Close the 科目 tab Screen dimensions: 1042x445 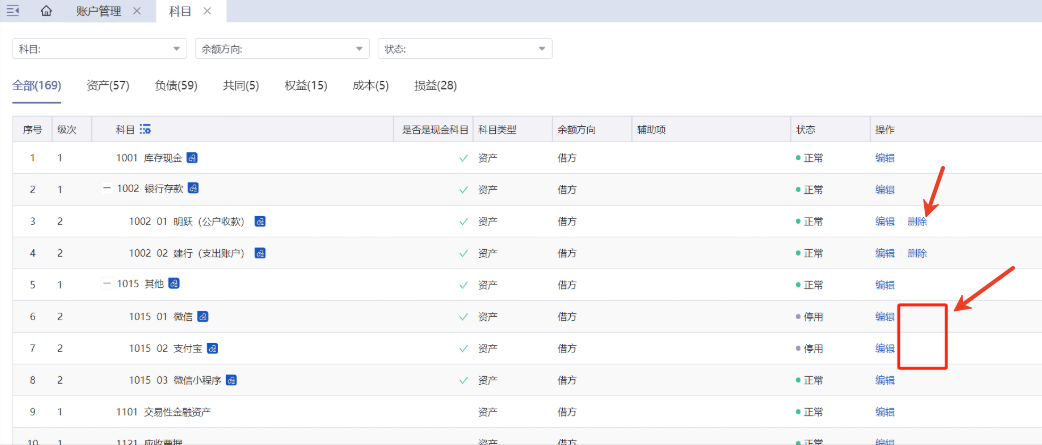click(x=207, y=11)
